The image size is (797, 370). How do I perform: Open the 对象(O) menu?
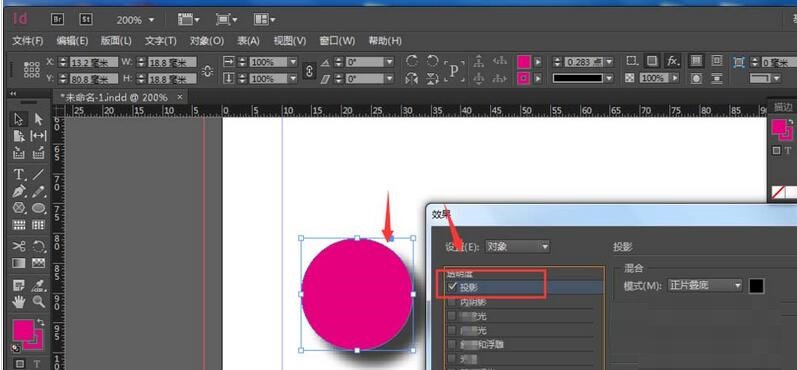tap(207, 41)
